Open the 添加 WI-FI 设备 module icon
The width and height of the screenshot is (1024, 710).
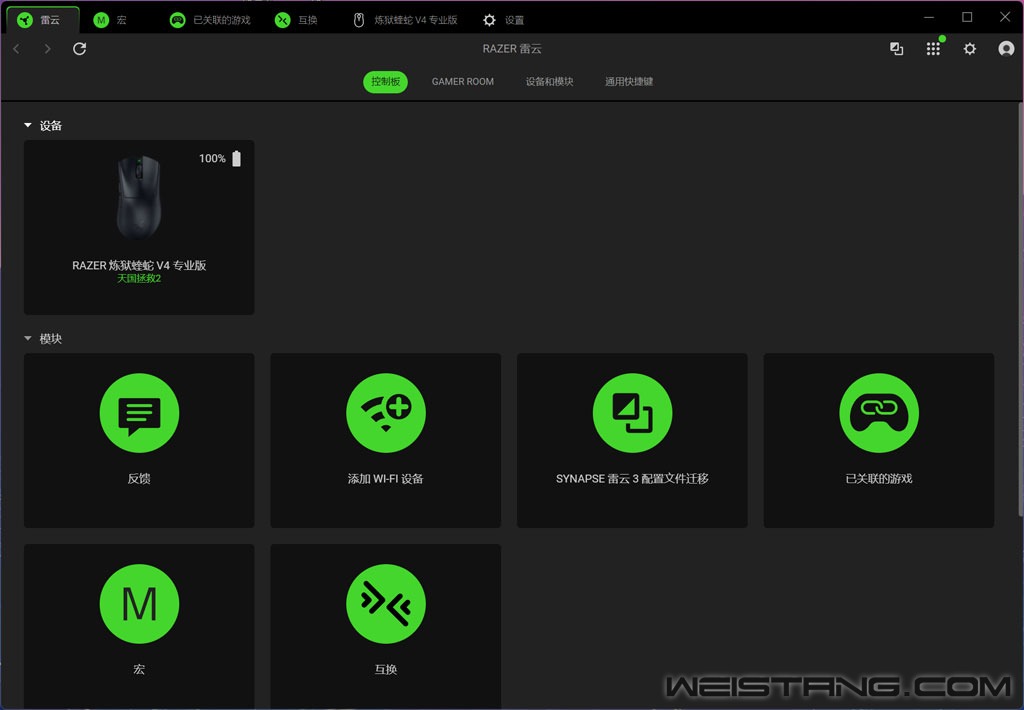386,412
